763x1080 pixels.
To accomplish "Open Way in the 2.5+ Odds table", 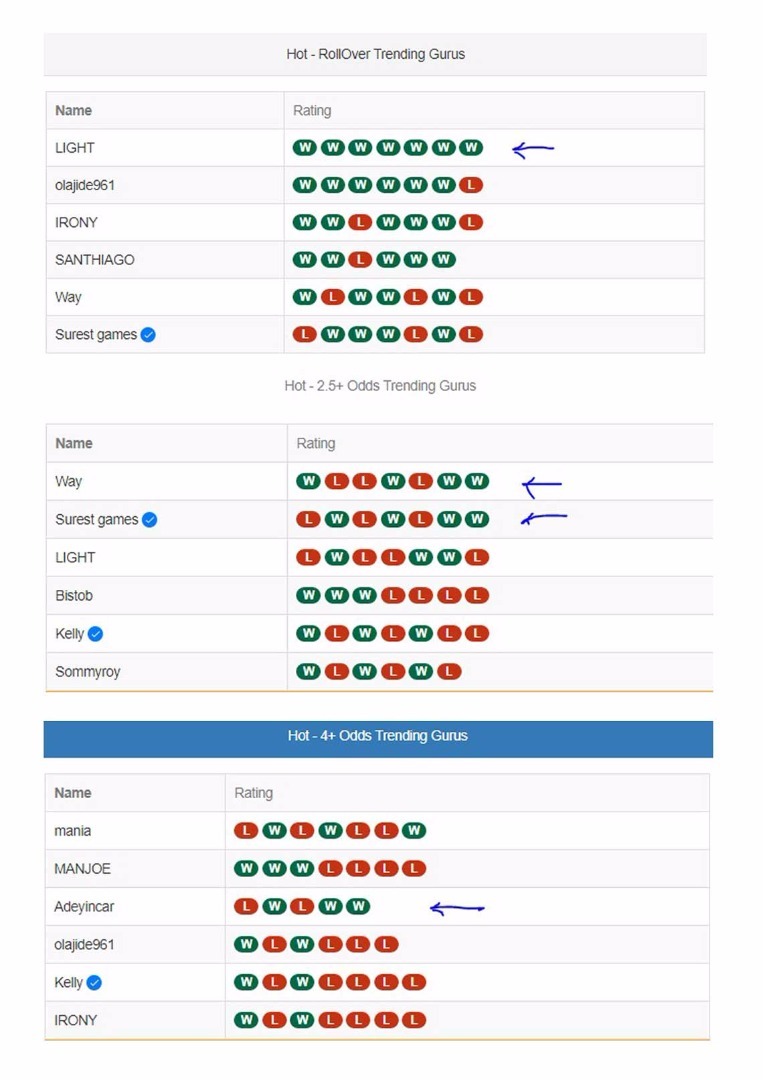I will click(x=68, y=481).
